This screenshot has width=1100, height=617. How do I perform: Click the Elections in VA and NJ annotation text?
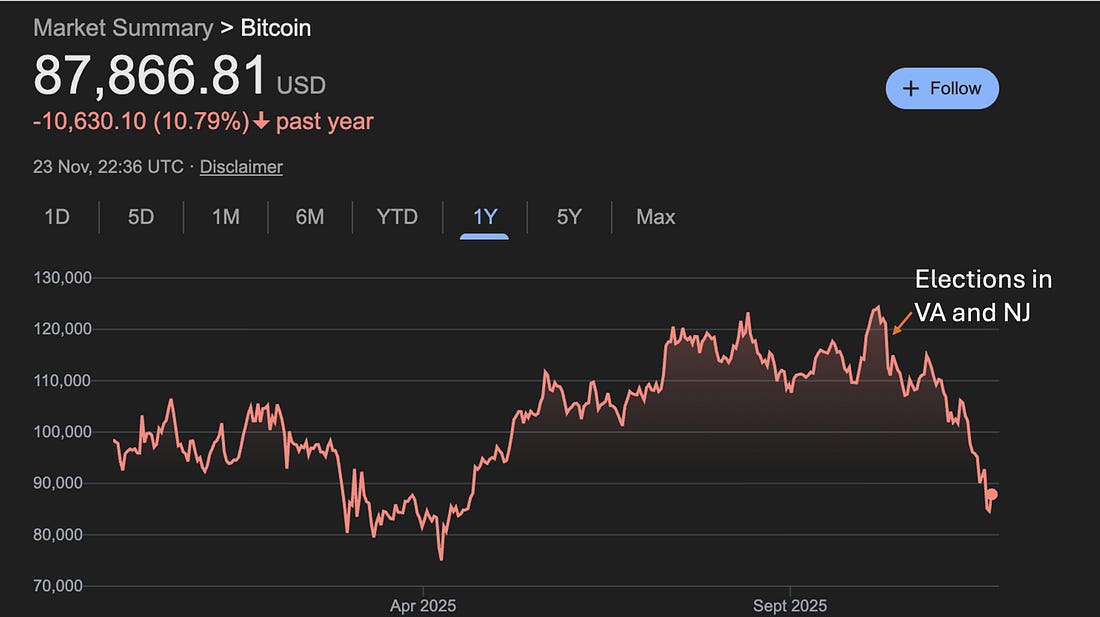click(x=983, y=295)
